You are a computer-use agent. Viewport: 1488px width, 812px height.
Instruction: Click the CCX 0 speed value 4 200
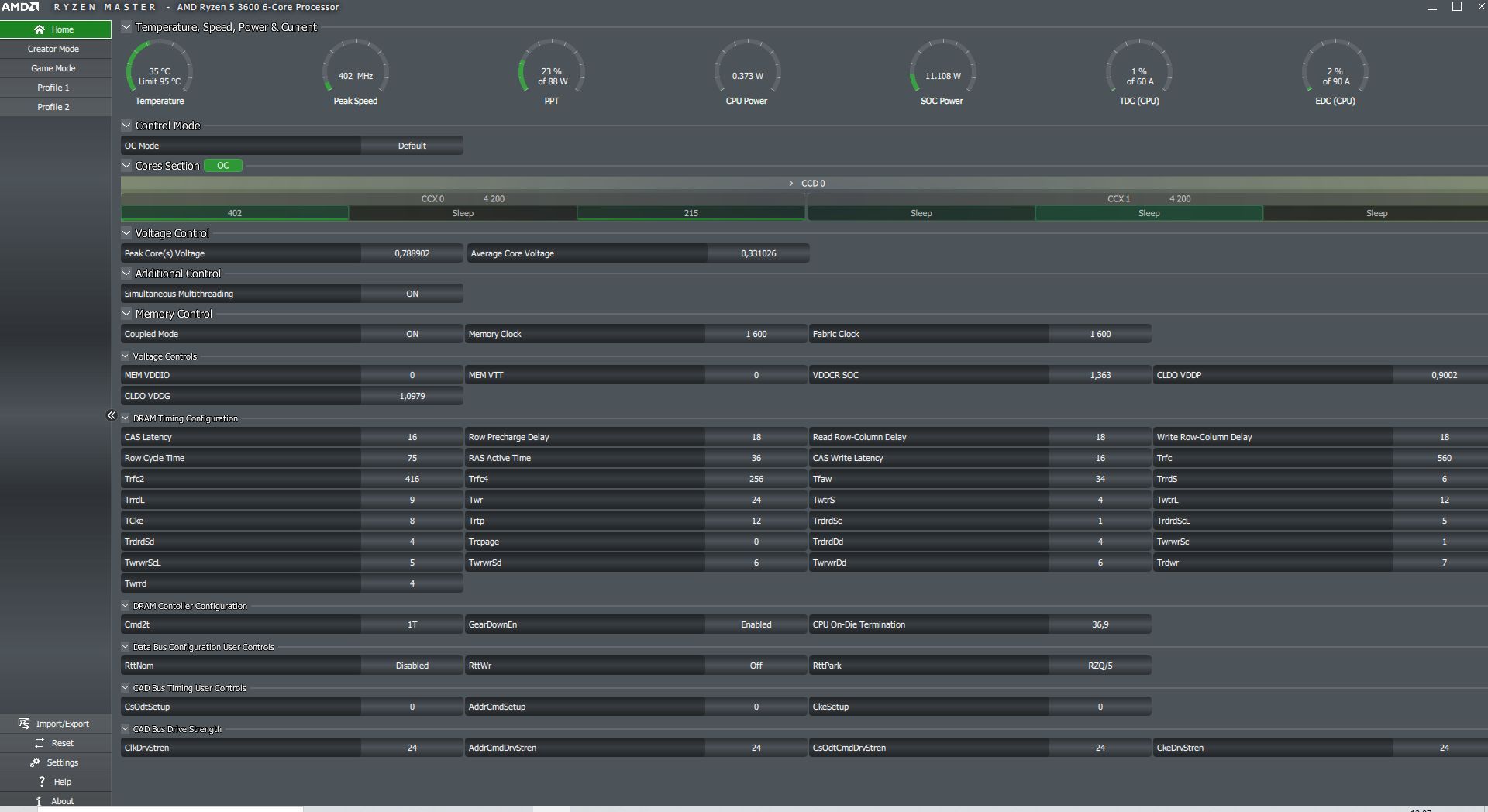494,199
